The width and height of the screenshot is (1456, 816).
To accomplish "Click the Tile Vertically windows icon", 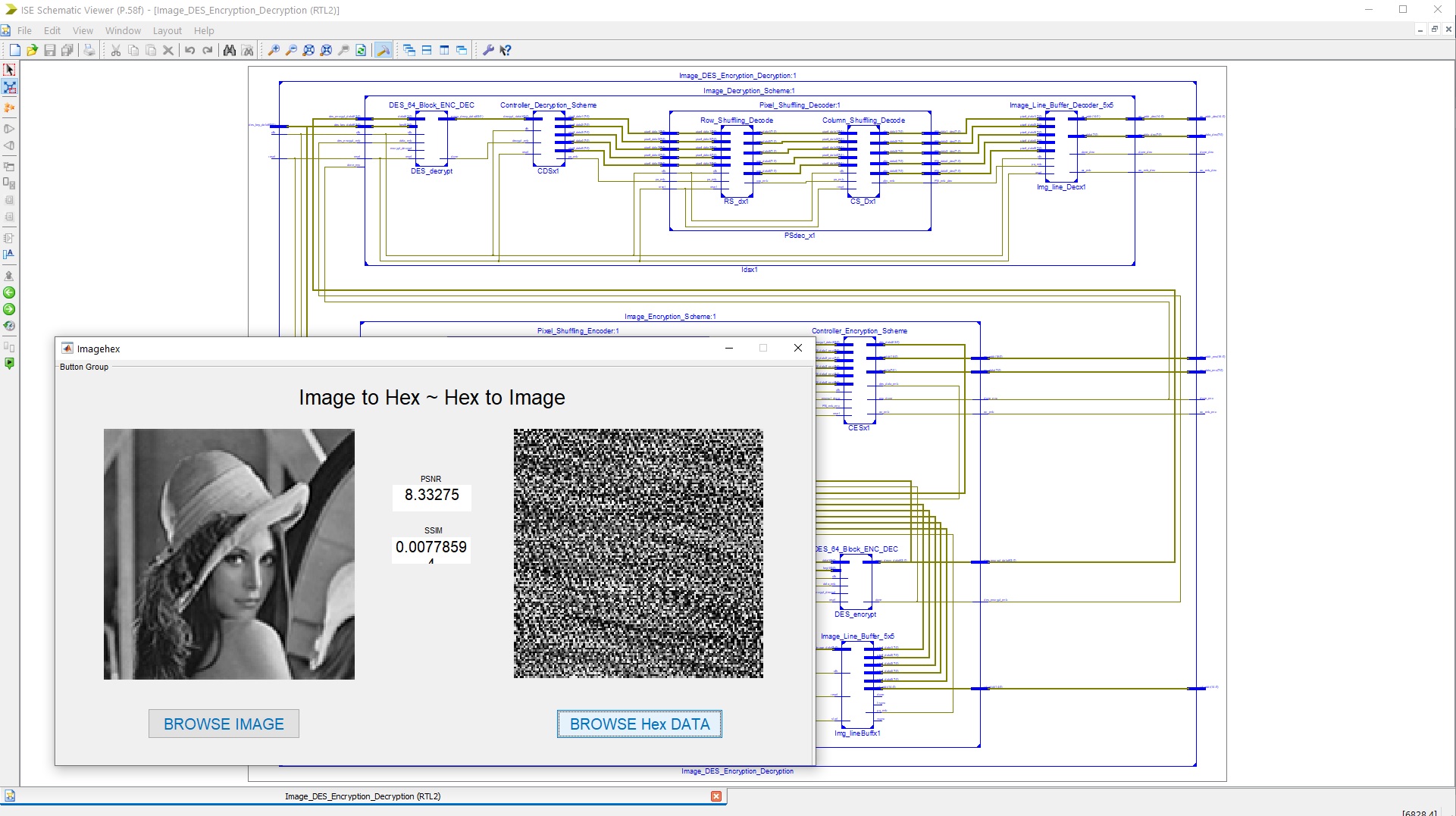I will point(444,50).
